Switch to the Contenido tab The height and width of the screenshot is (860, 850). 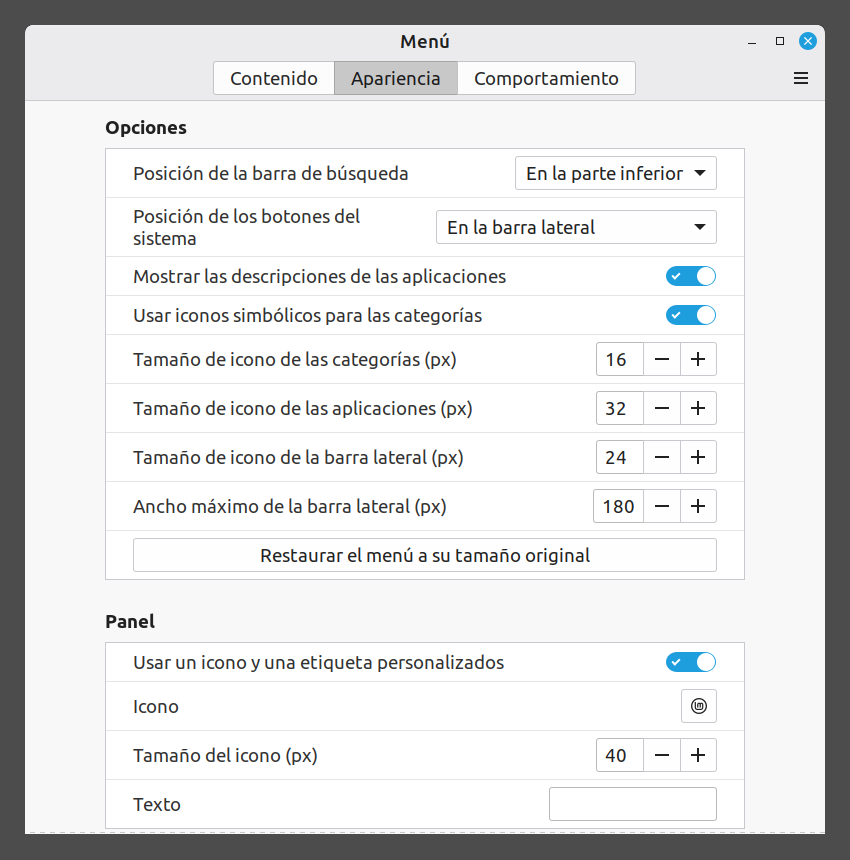(274, 79)
